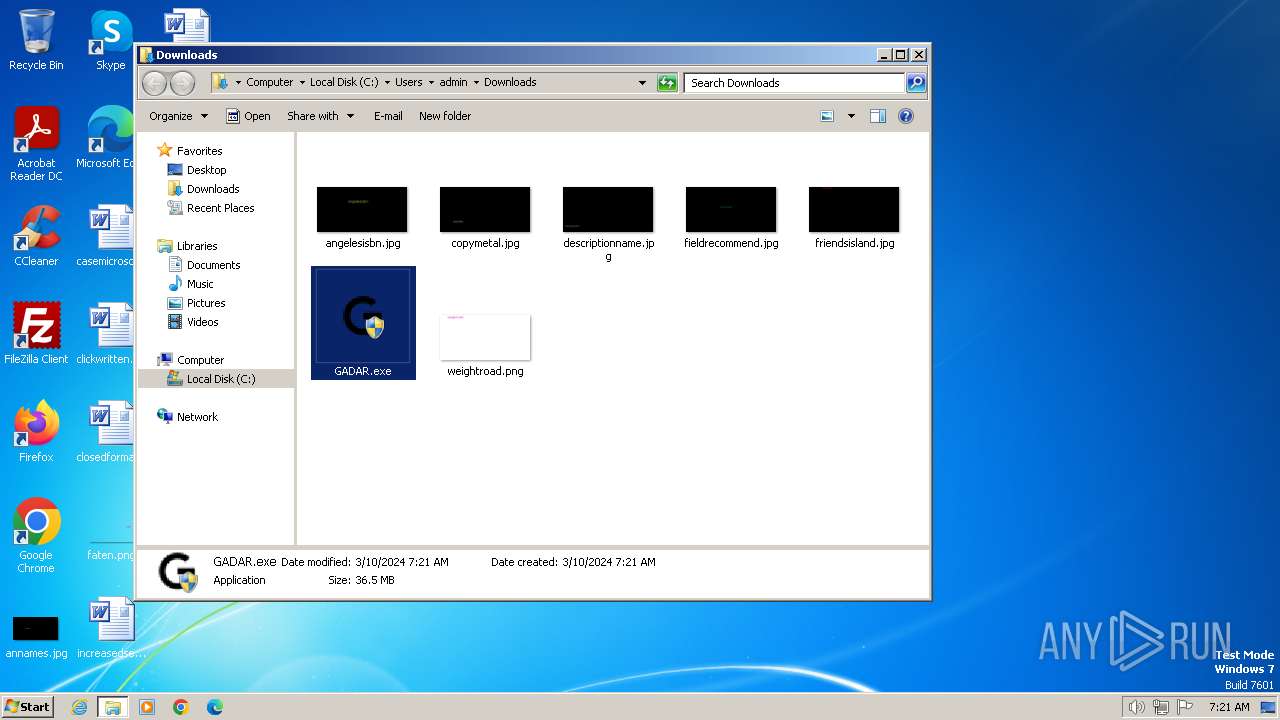Screen dimensions: 1280x720
Task: Launch Skype from the desktop
Action: 110,40
